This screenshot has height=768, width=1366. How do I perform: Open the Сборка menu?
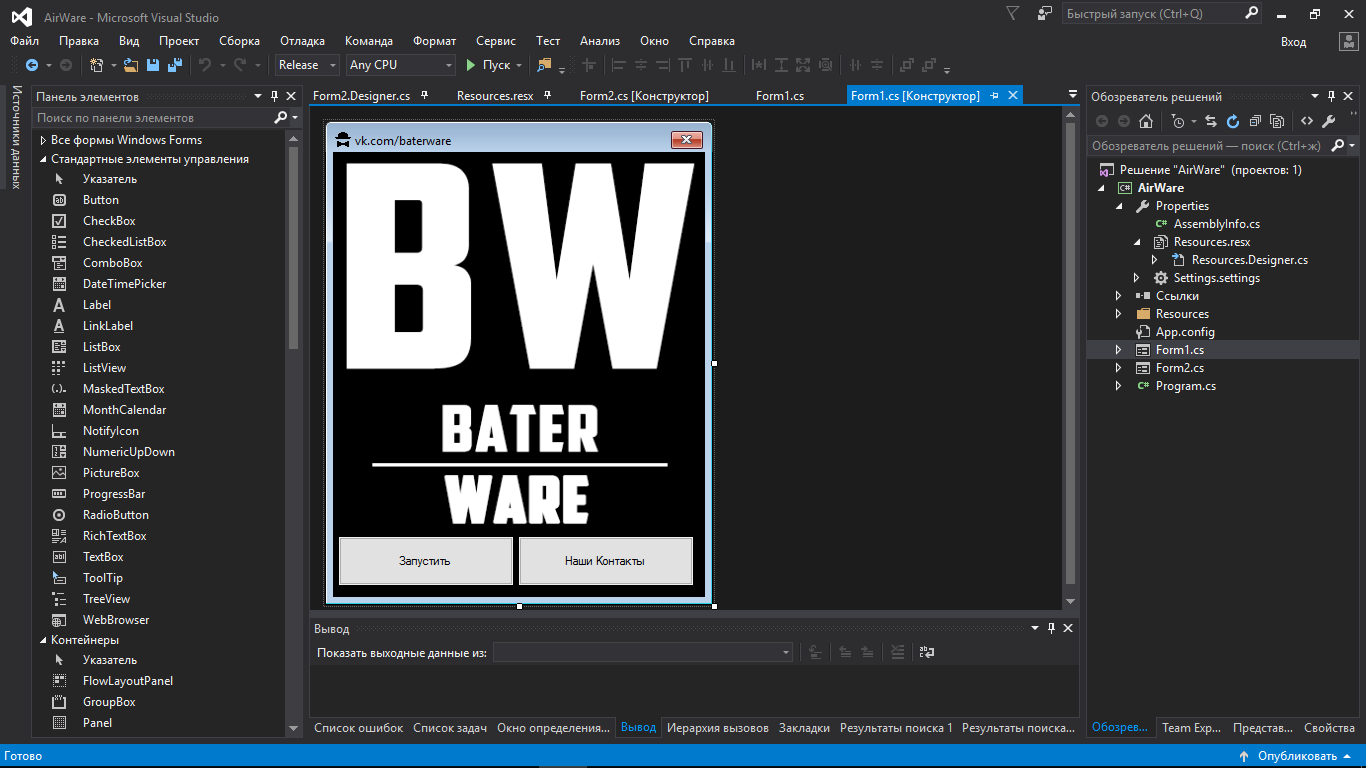click(239, 41)
